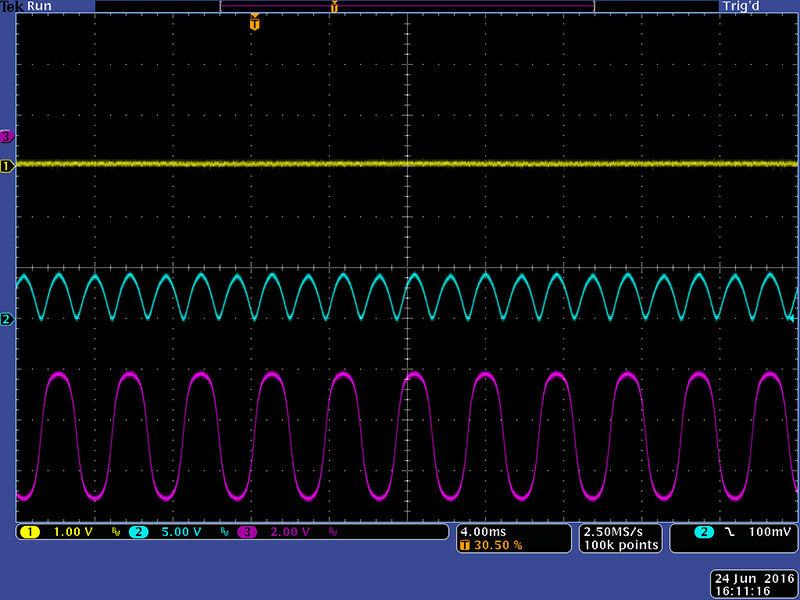Click the 16:11:16 time readout

pyautogui.click(x=742, y=591)
